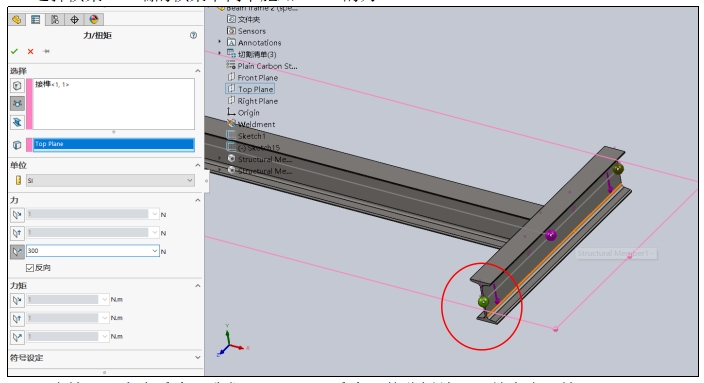Viewport: 704px width, 383px height.
Task: Switch to the DisplayManager color tab
Action: (93, 19)
